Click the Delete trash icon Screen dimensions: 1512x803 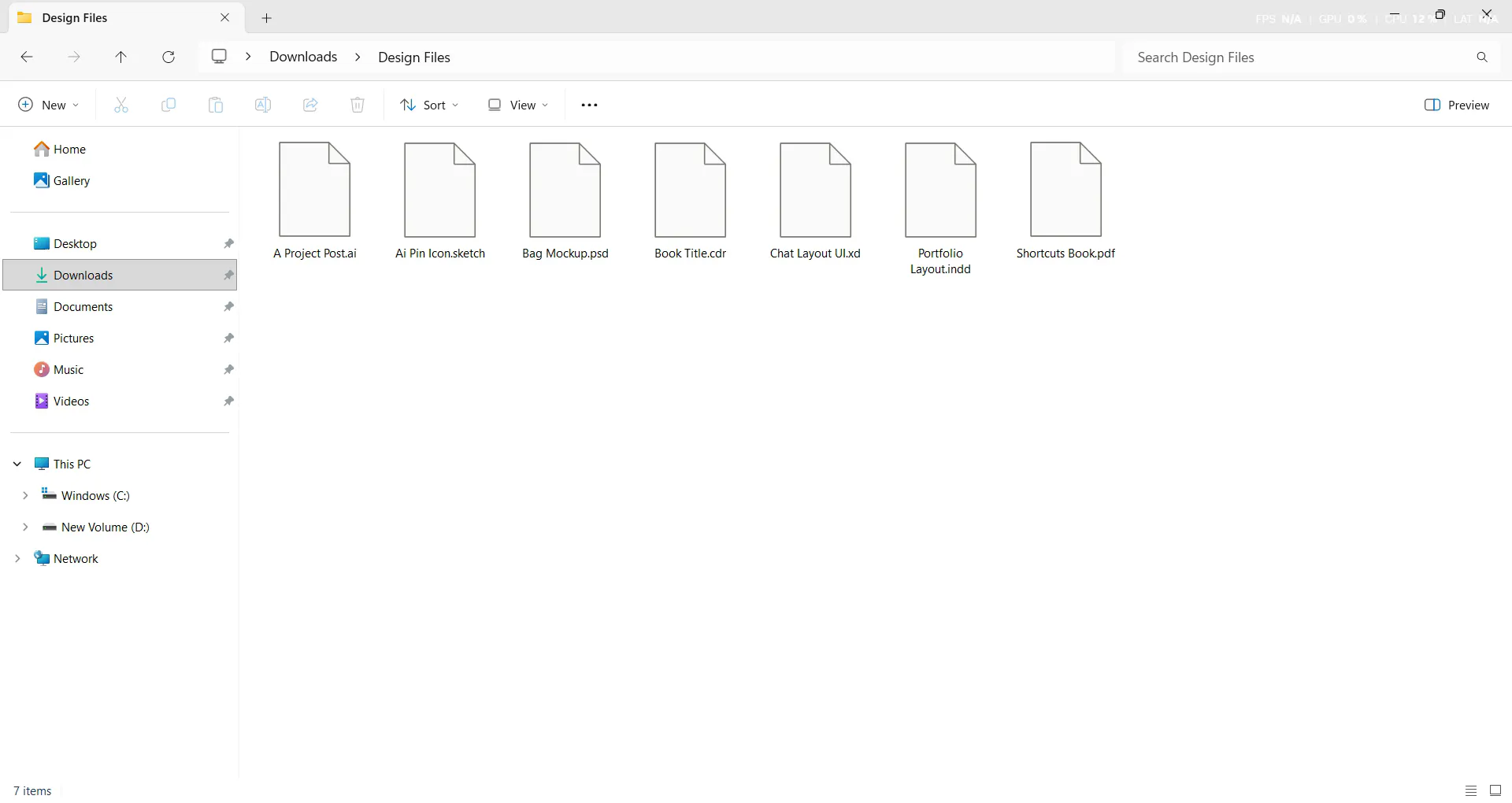point(357,105)
